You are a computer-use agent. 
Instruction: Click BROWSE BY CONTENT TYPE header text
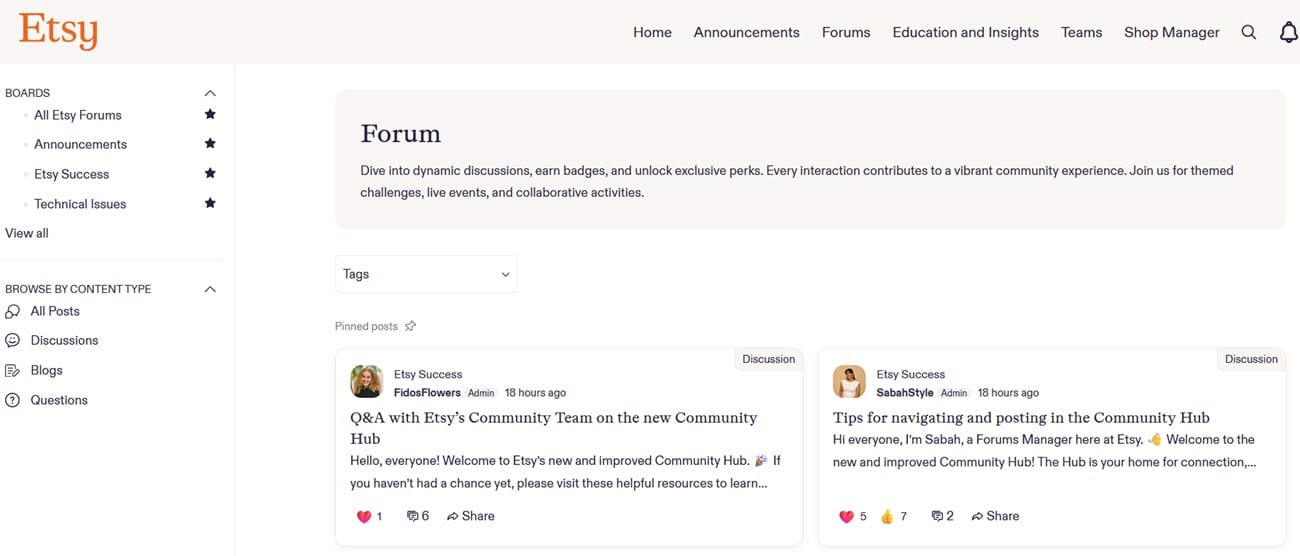pos(78,289)
